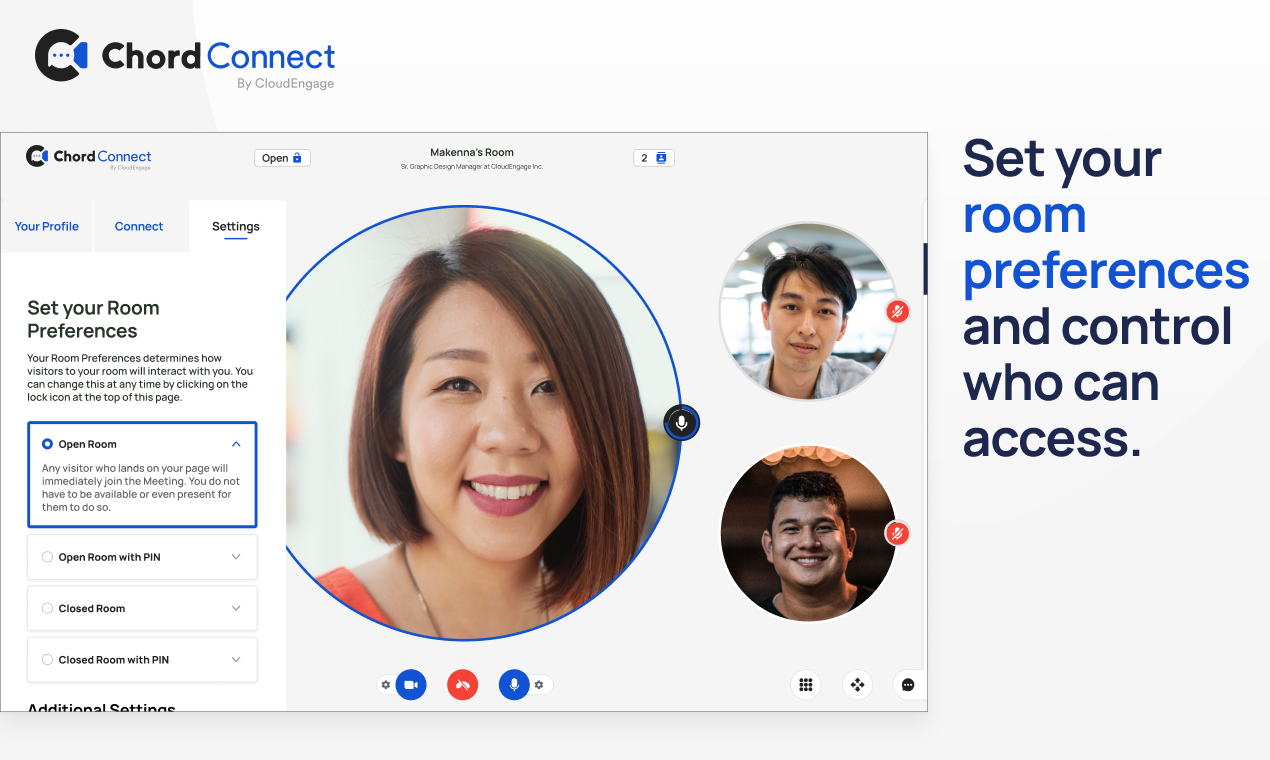Click bottom participant's video thumbnail
The image size is (1270, 760).
click(808, 533)
